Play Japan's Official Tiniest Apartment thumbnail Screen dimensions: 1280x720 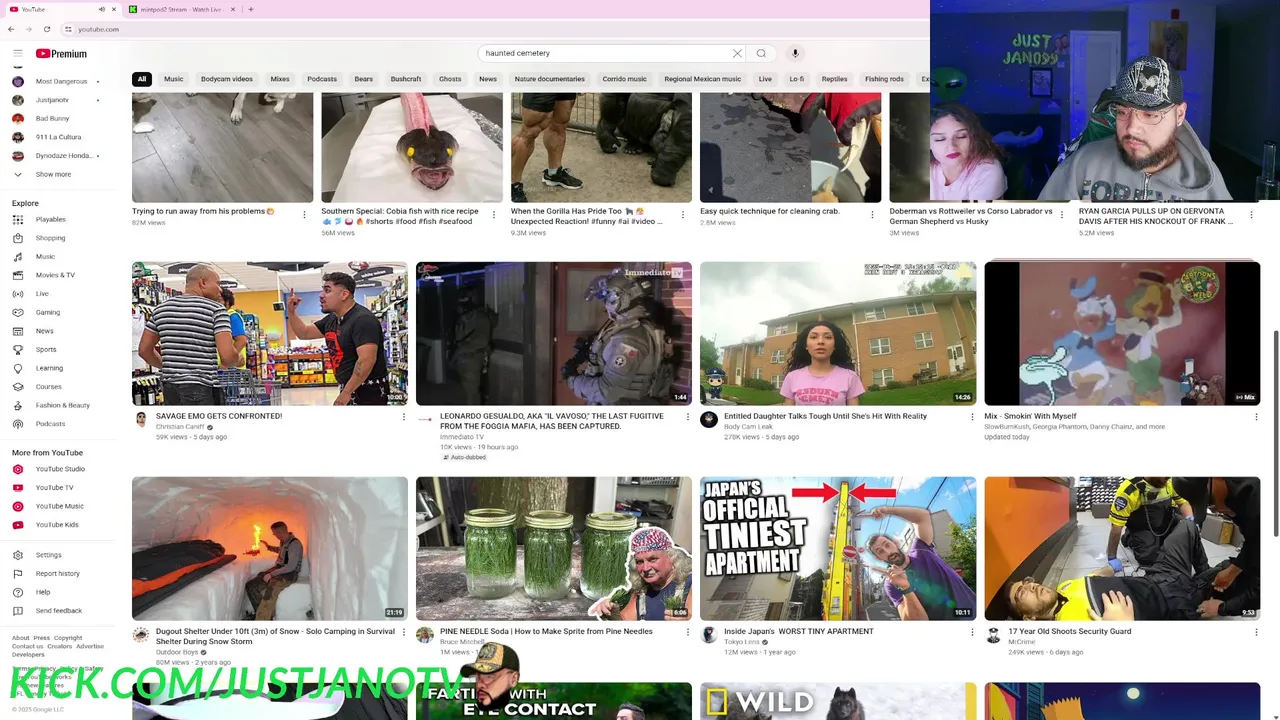click(838, 548)
